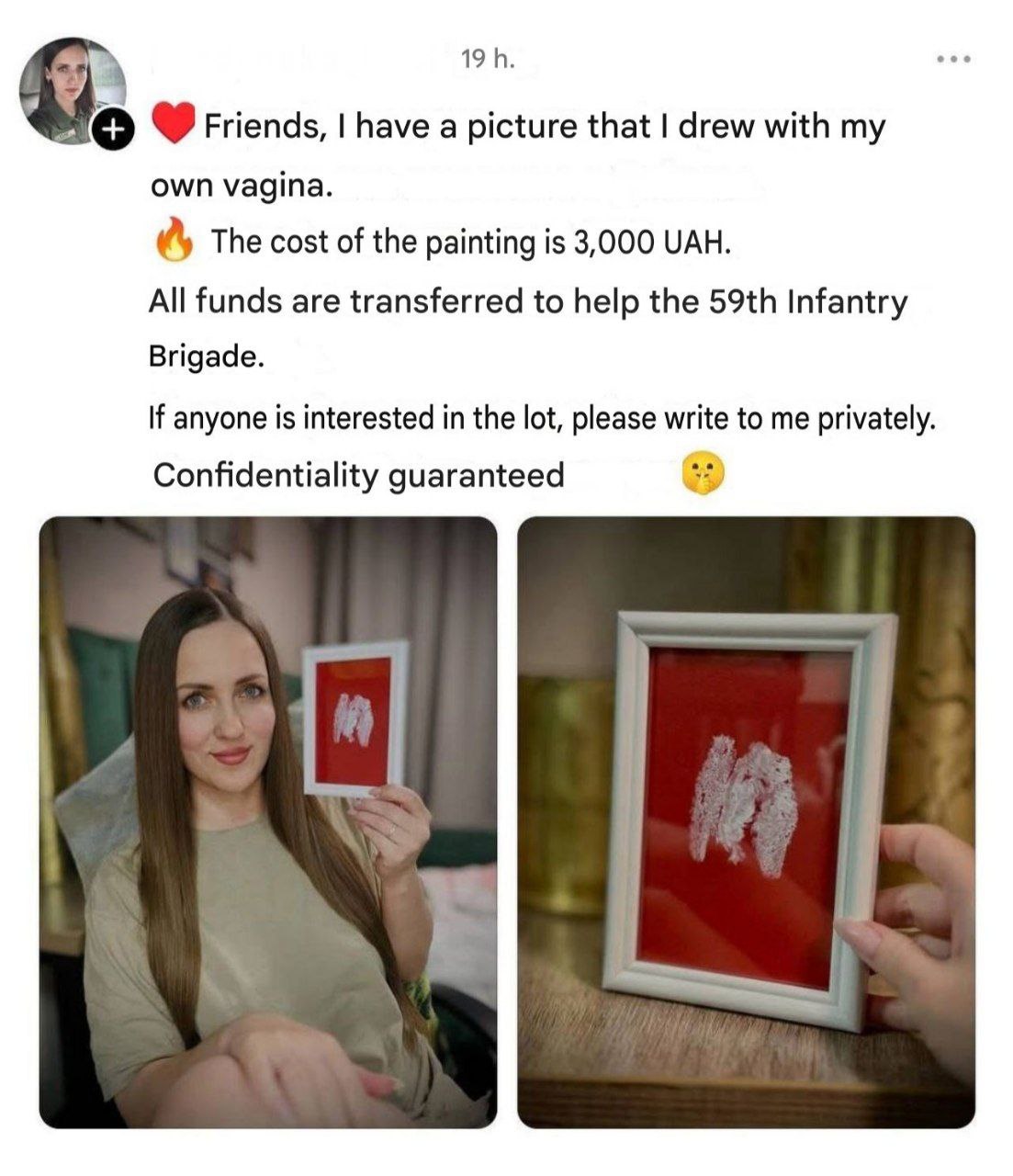Select the word "Brigade."
The image size is (1013, 1176).
click(207, 356)
